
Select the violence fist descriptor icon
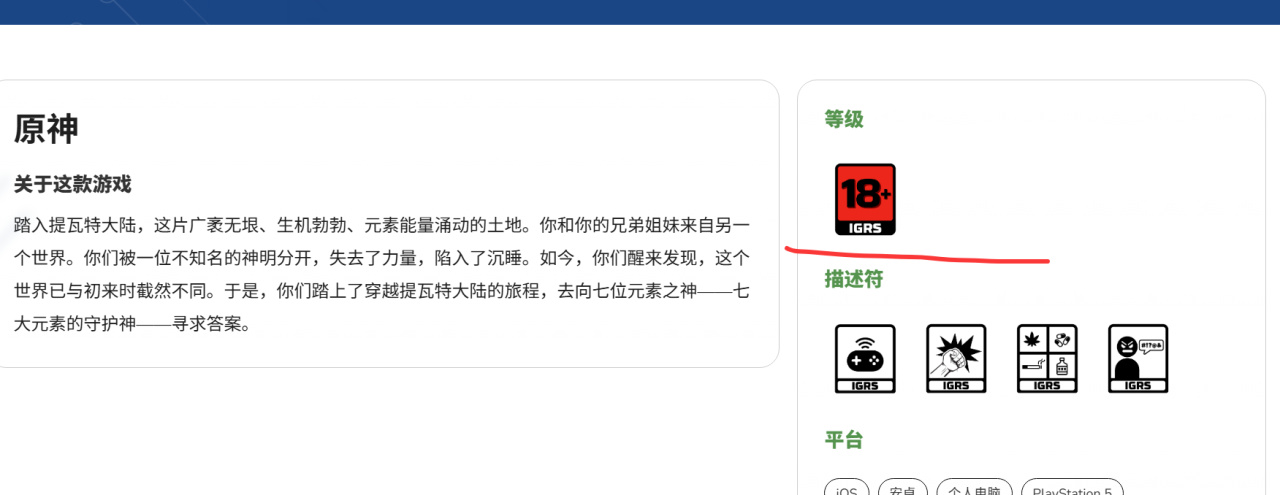pos(956,358)
